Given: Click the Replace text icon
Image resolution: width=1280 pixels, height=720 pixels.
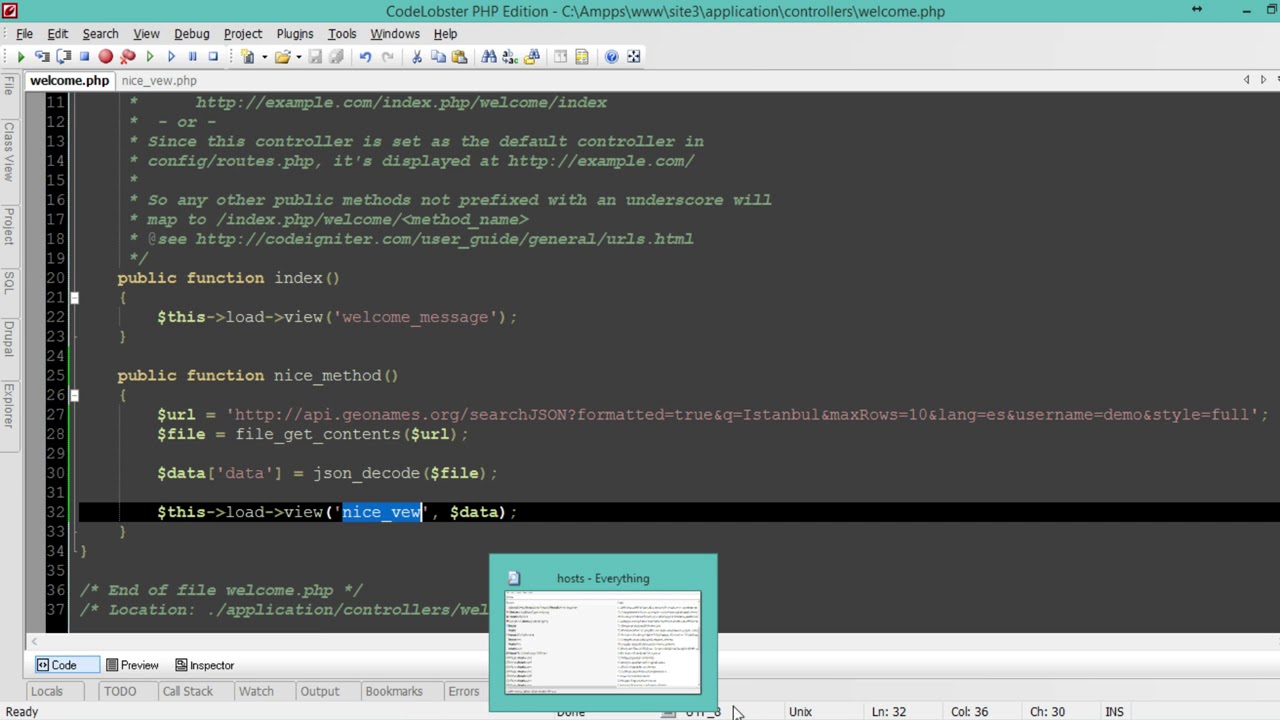Looking at the screenshot, I should [510, 57].
